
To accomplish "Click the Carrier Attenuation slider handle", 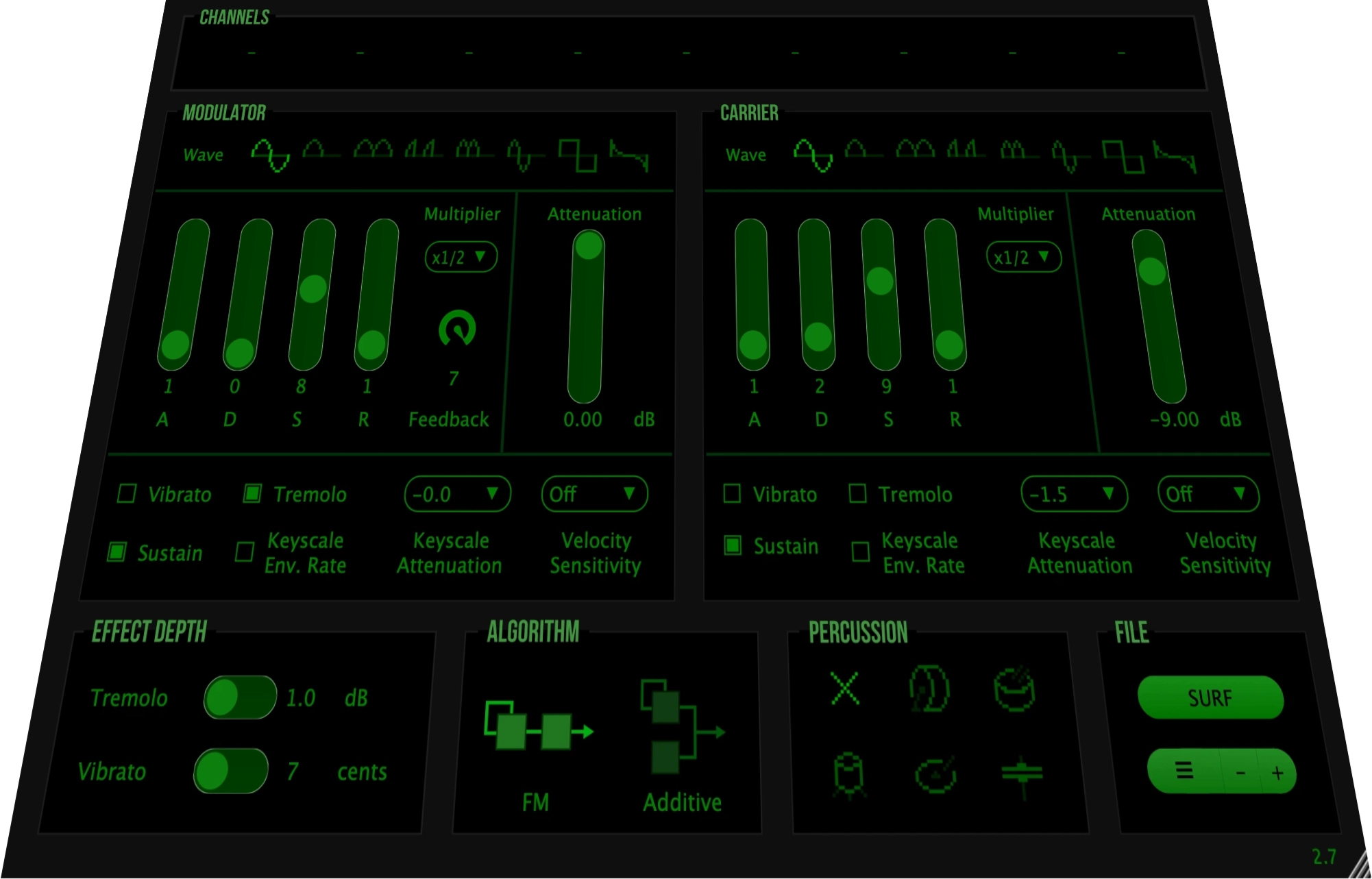I will tap(1152, 271).
